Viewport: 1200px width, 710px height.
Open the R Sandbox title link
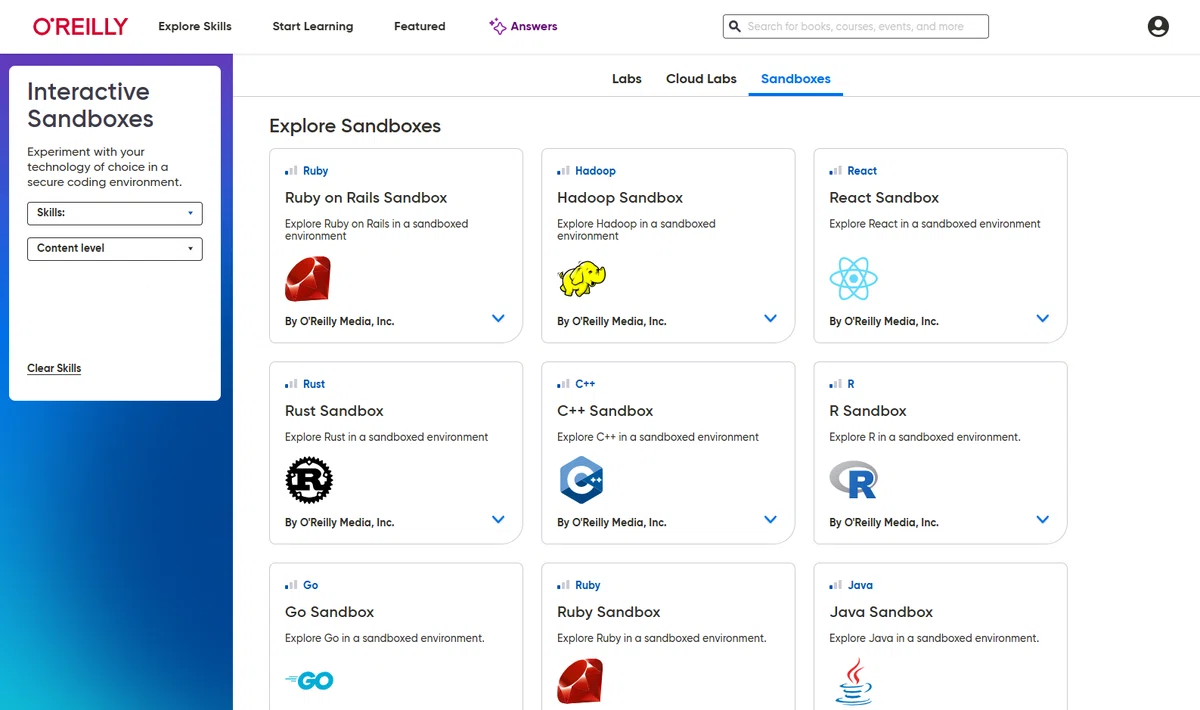868,411
